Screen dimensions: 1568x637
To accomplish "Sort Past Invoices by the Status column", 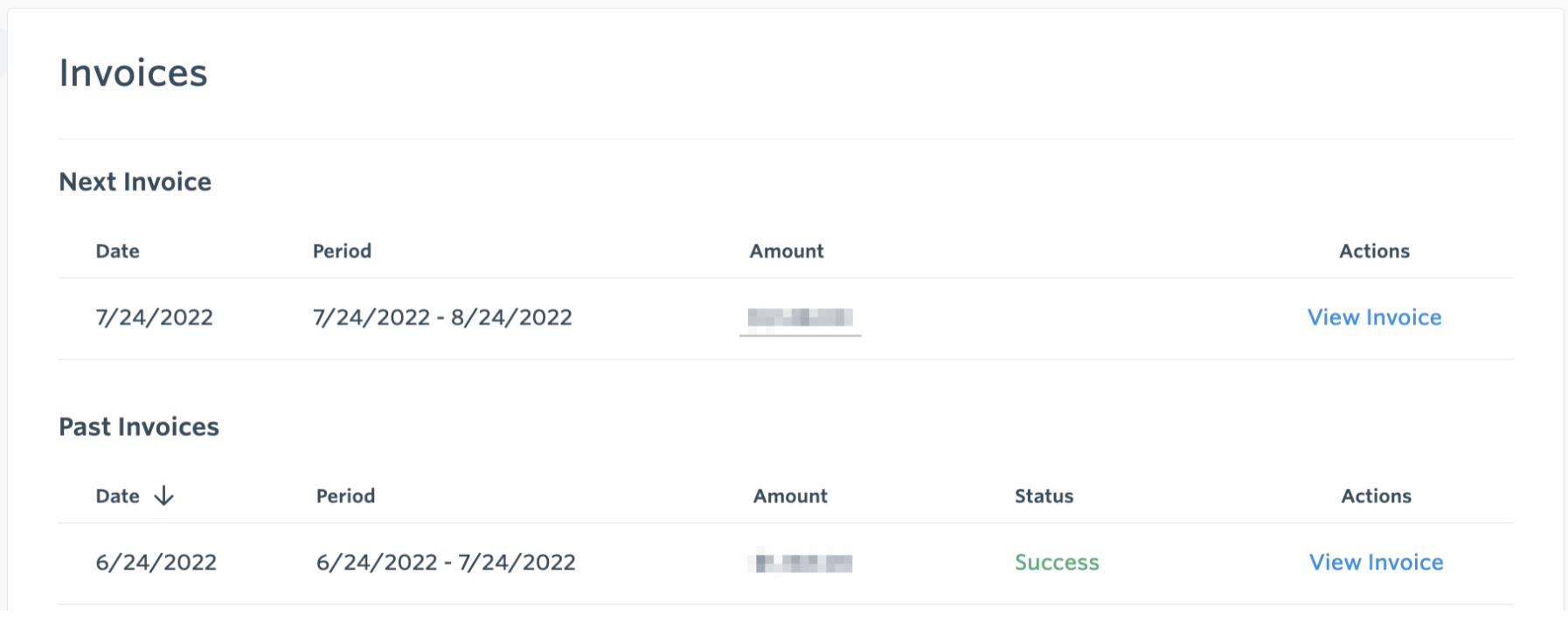I will point(1043,495).
